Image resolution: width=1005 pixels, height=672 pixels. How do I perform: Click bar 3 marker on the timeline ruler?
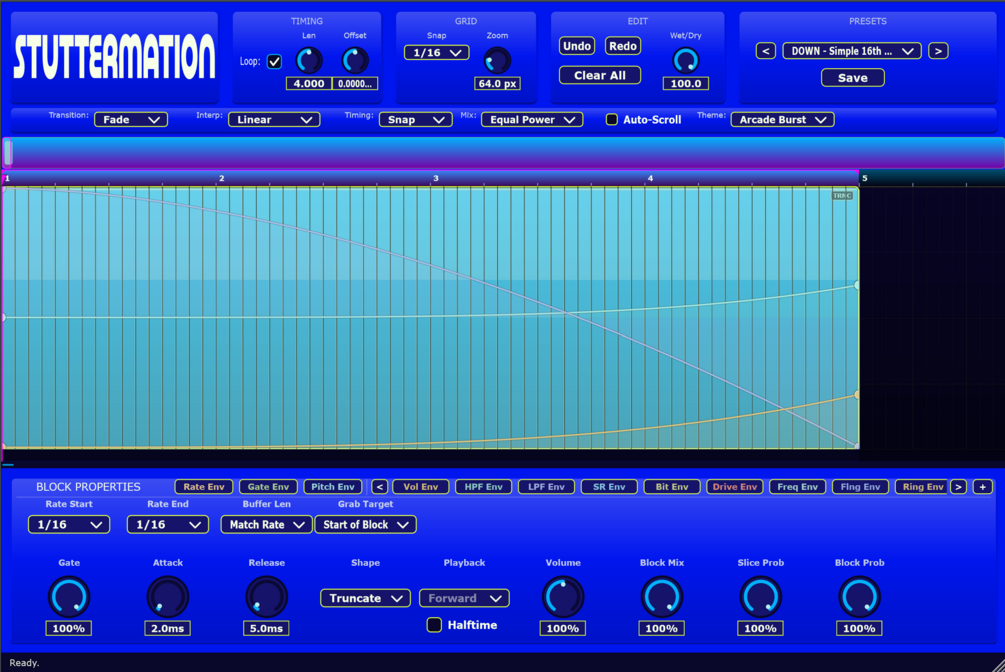coord(436,178)
